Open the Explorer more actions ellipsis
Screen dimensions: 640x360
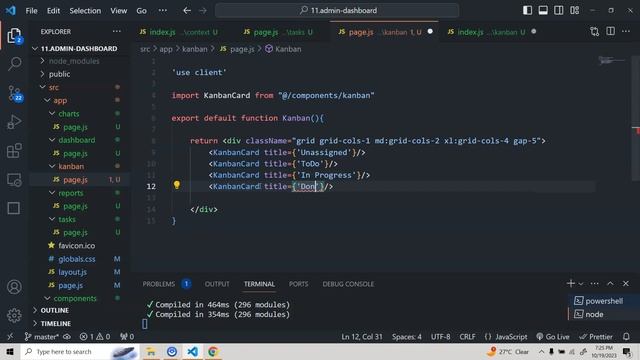coord(117,31)
